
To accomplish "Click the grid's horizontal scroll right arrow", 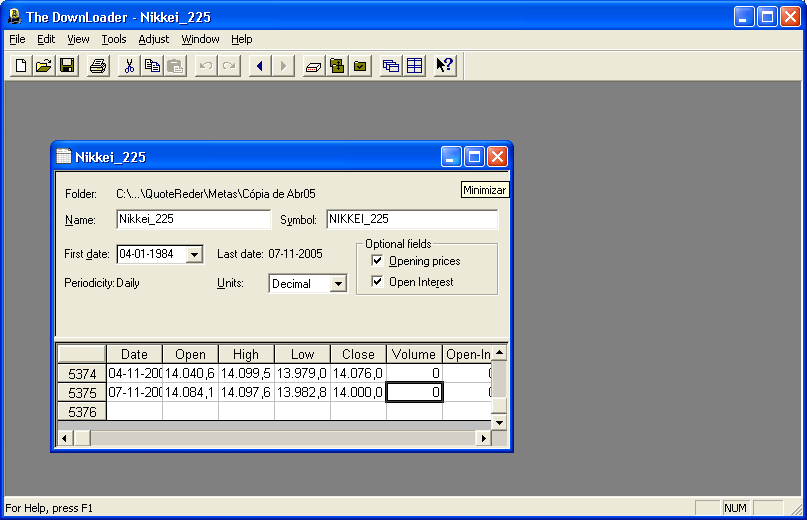I will tap(483, 438).
